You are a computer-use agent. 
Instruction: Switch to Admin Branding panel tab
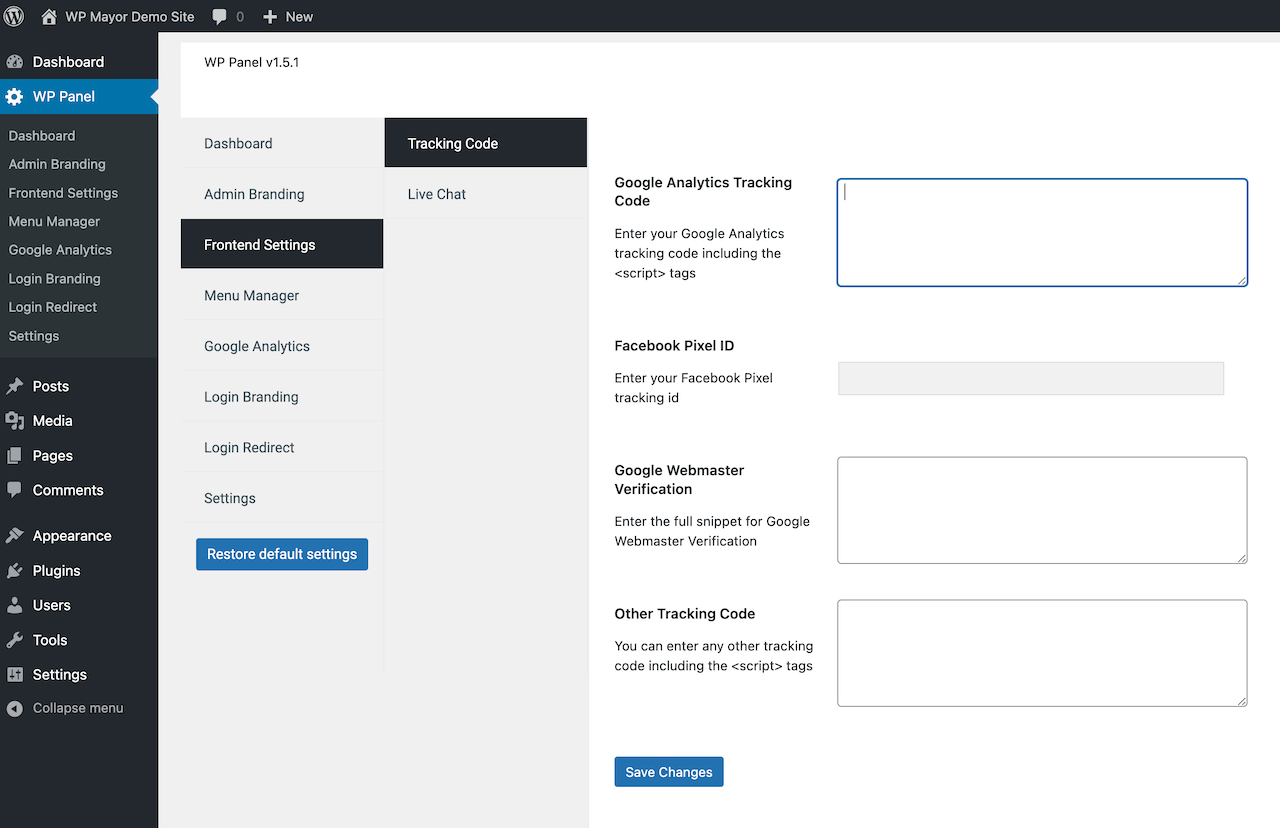point(282,194)
